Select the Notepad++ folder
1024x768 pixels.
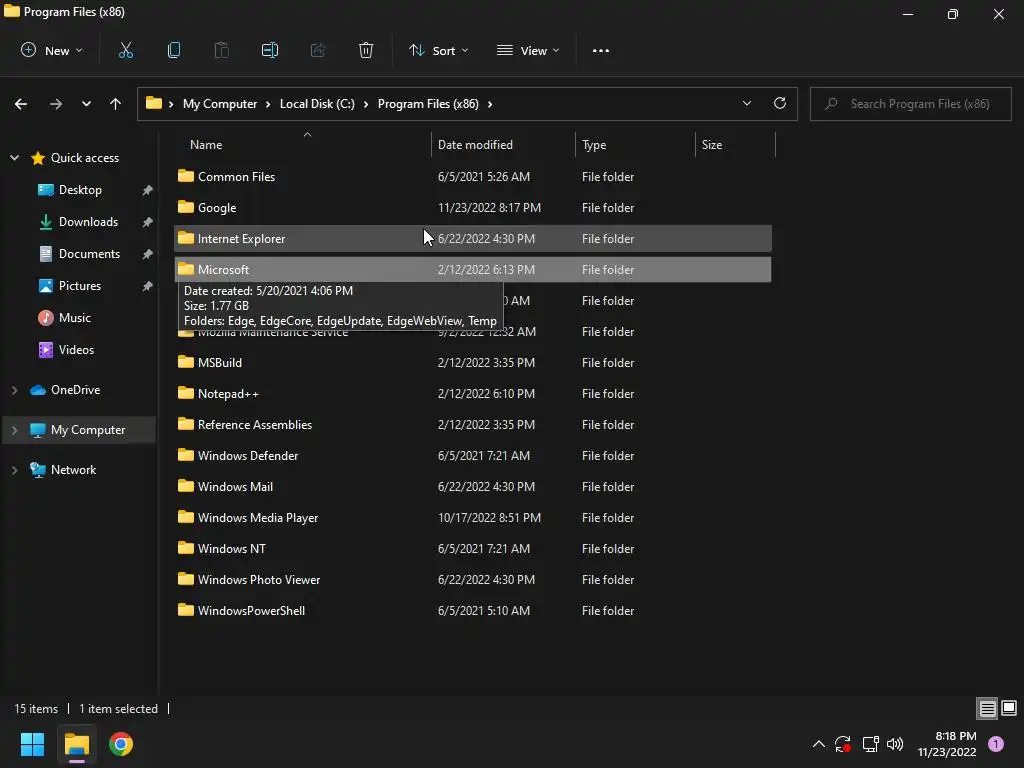pos(472,394)
